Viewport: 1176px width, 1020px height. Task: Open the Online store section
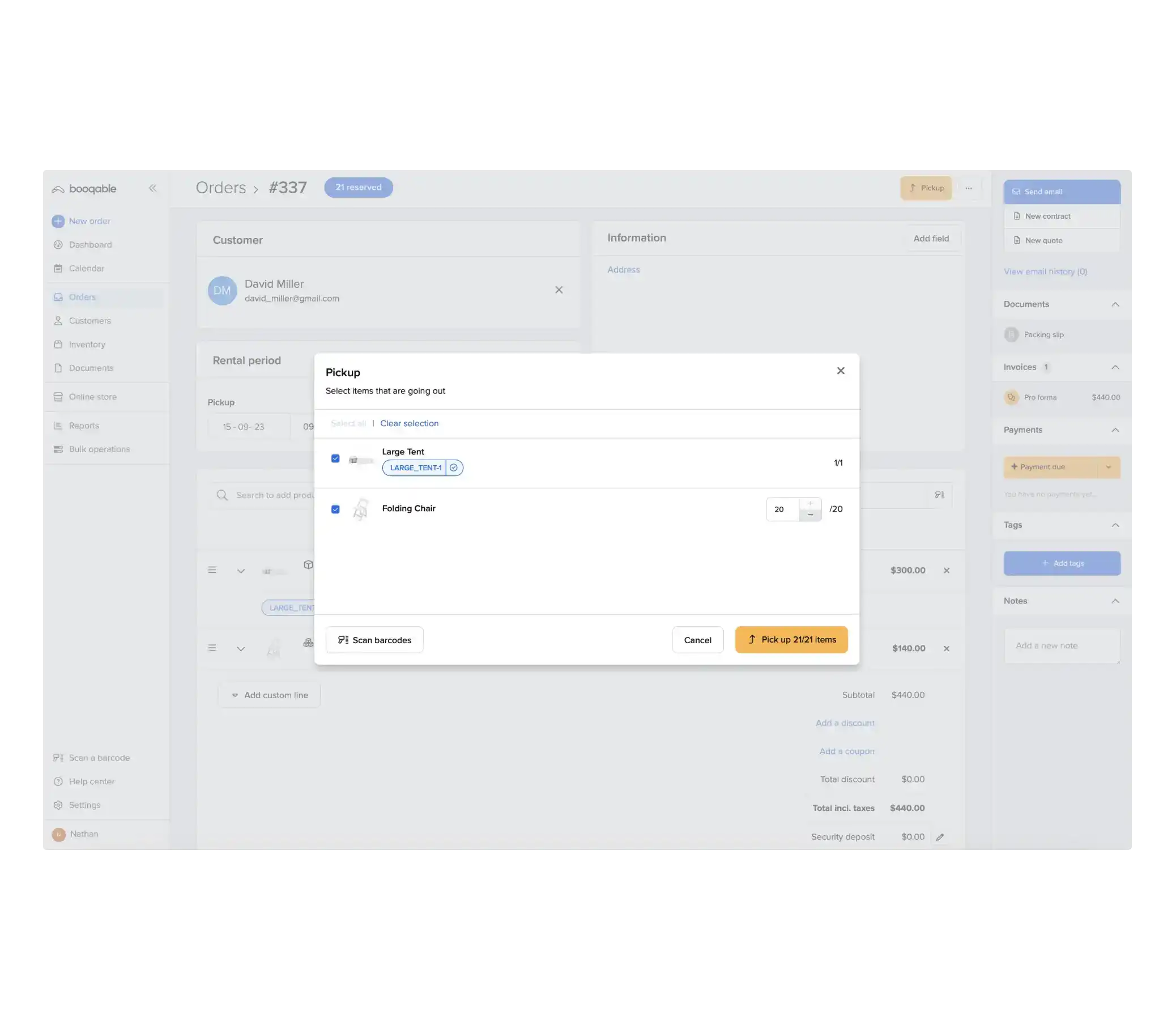[x=92, y=397]
